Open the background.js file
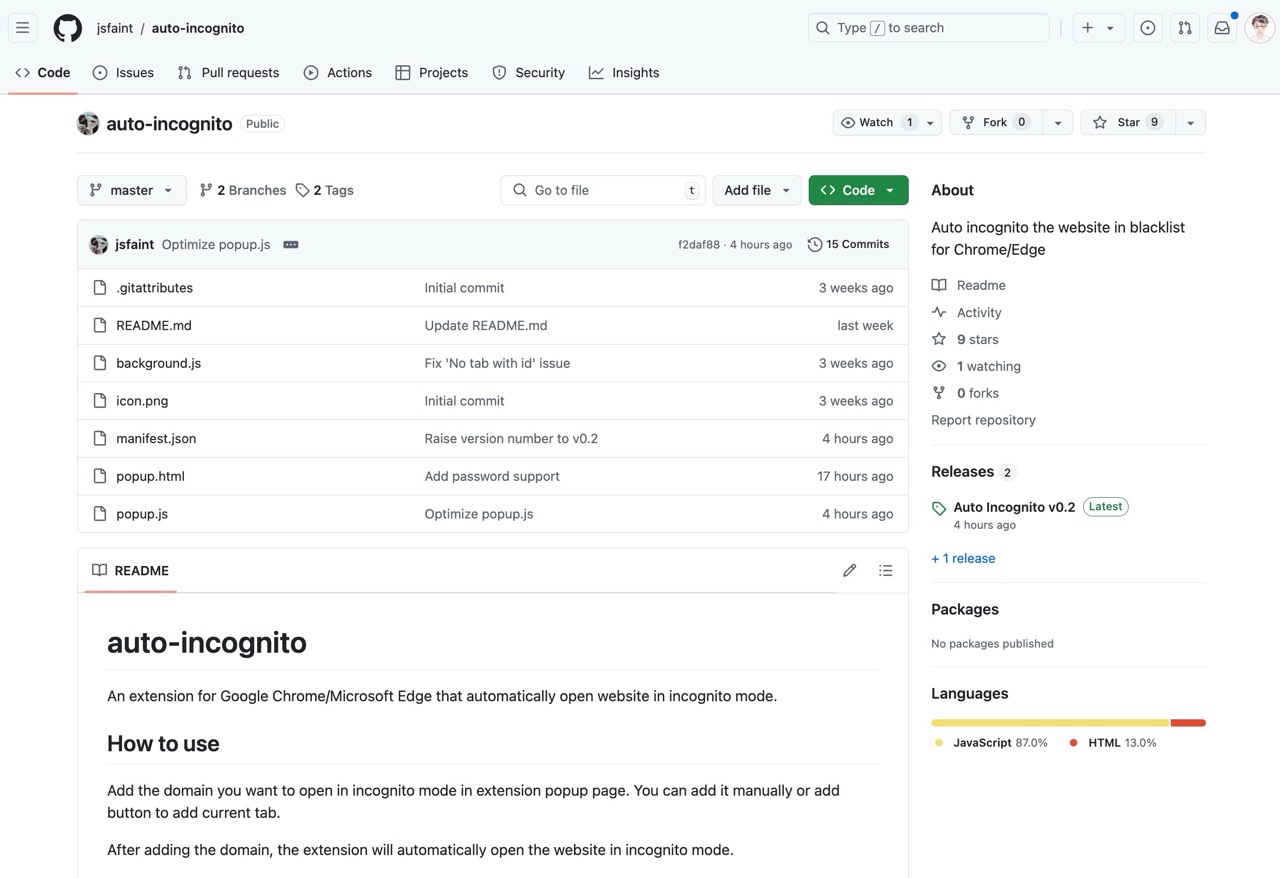Viewport: 1280px width, 878px height. (158, 363)
